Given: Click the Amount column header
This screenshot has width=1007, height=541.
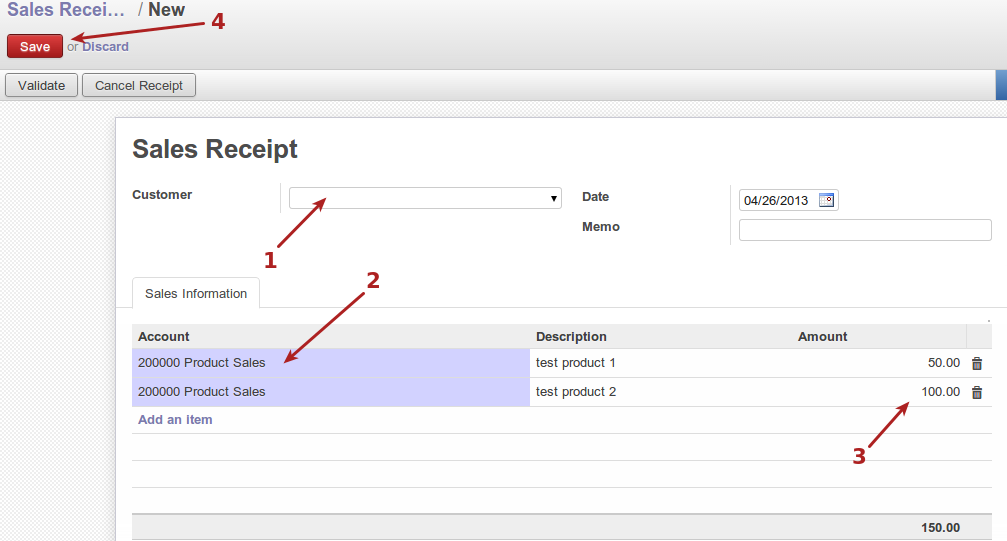Looking at the screenshot, I should (823, 337).
